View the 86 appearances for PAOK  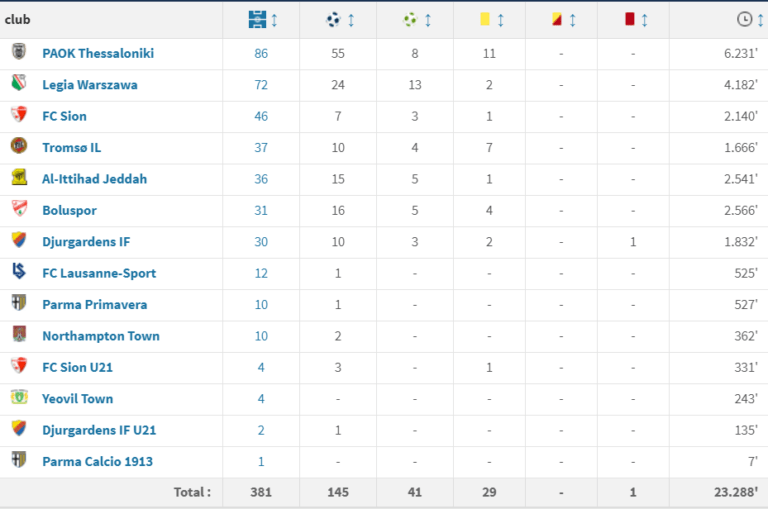pos(261,54)
